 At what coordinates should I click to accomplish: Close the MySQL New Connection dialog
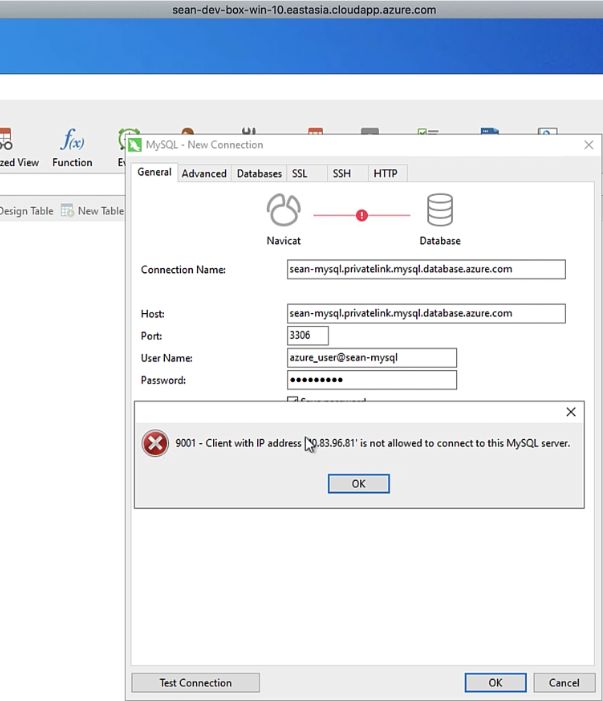click(589, 145)
